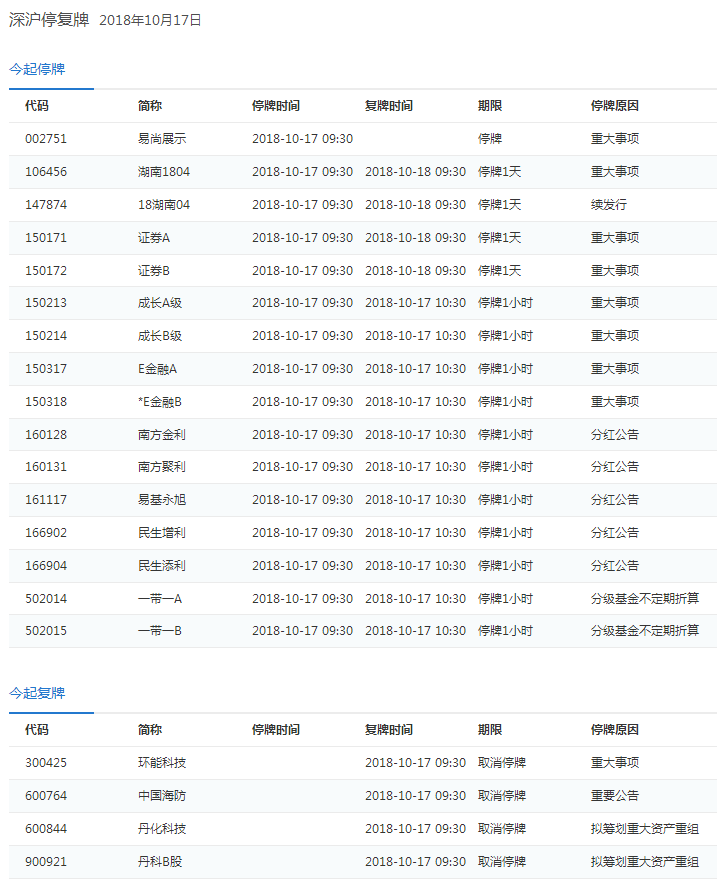
Task: Open the 民生增利 fund name
Action: point(162,533)
